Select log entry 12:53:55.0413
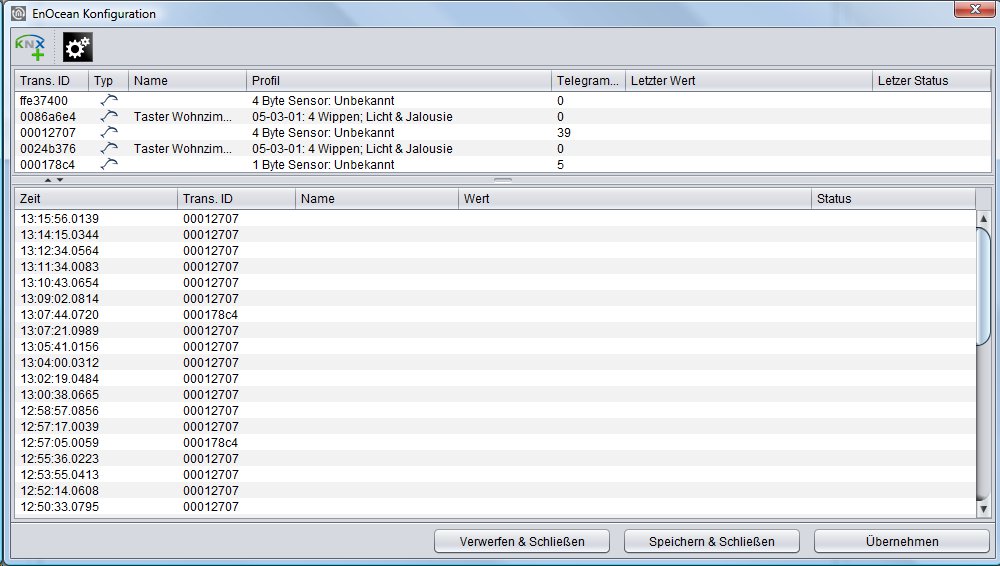Image resolution: width=1000 pixels, height=566 pixels. pos(496,474)
